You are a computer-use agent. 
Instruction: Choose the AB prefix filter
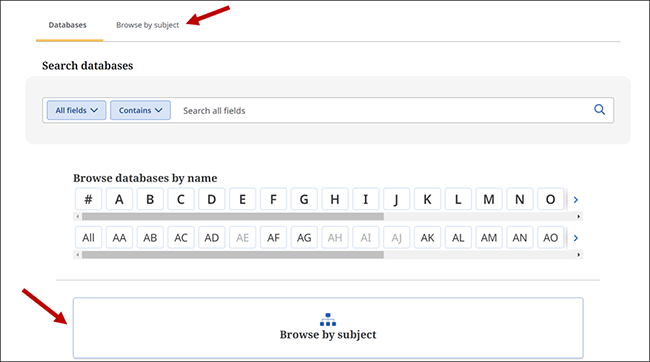tap(150, 238)
